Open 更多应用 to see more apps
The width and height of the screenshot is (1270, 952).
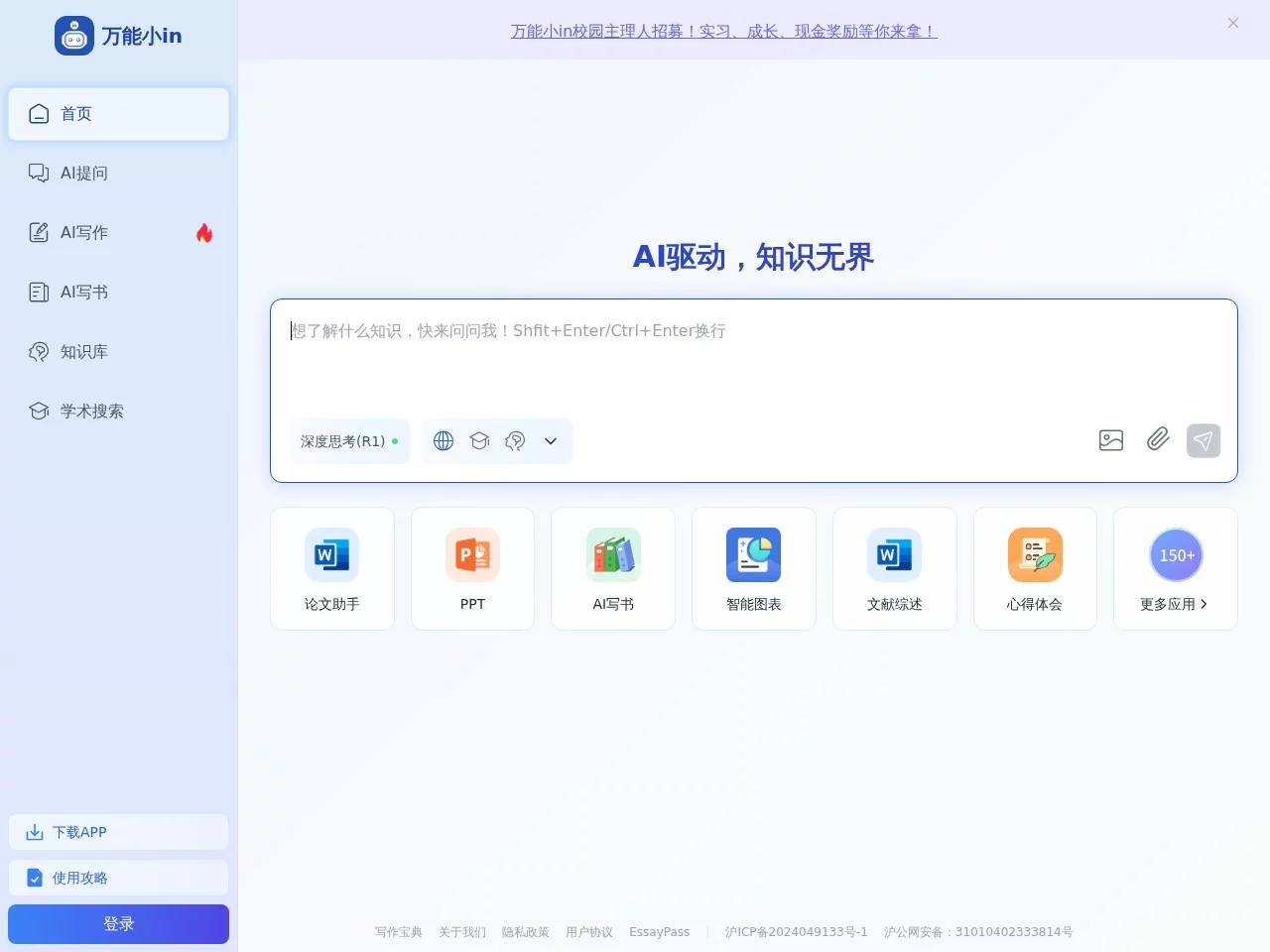(x=1175, y=604)
